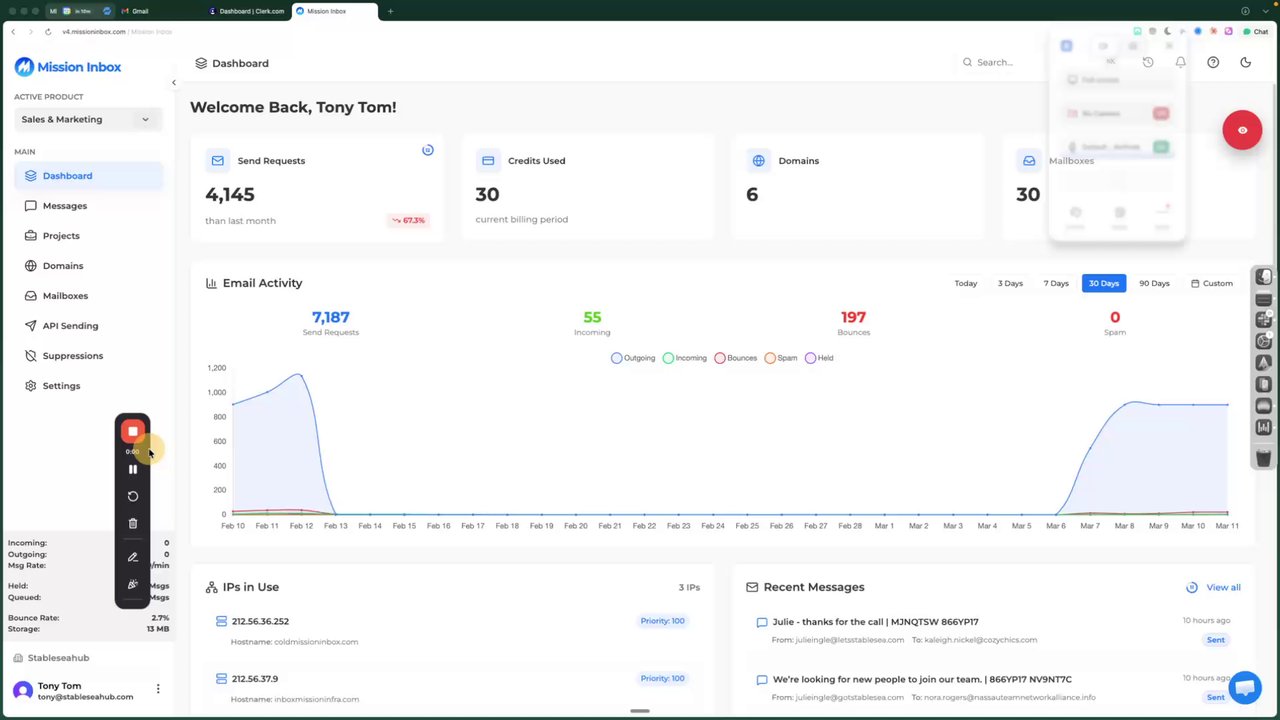Open the Tony Tom user options menu
1280x720 pixels.
[157, 689]
